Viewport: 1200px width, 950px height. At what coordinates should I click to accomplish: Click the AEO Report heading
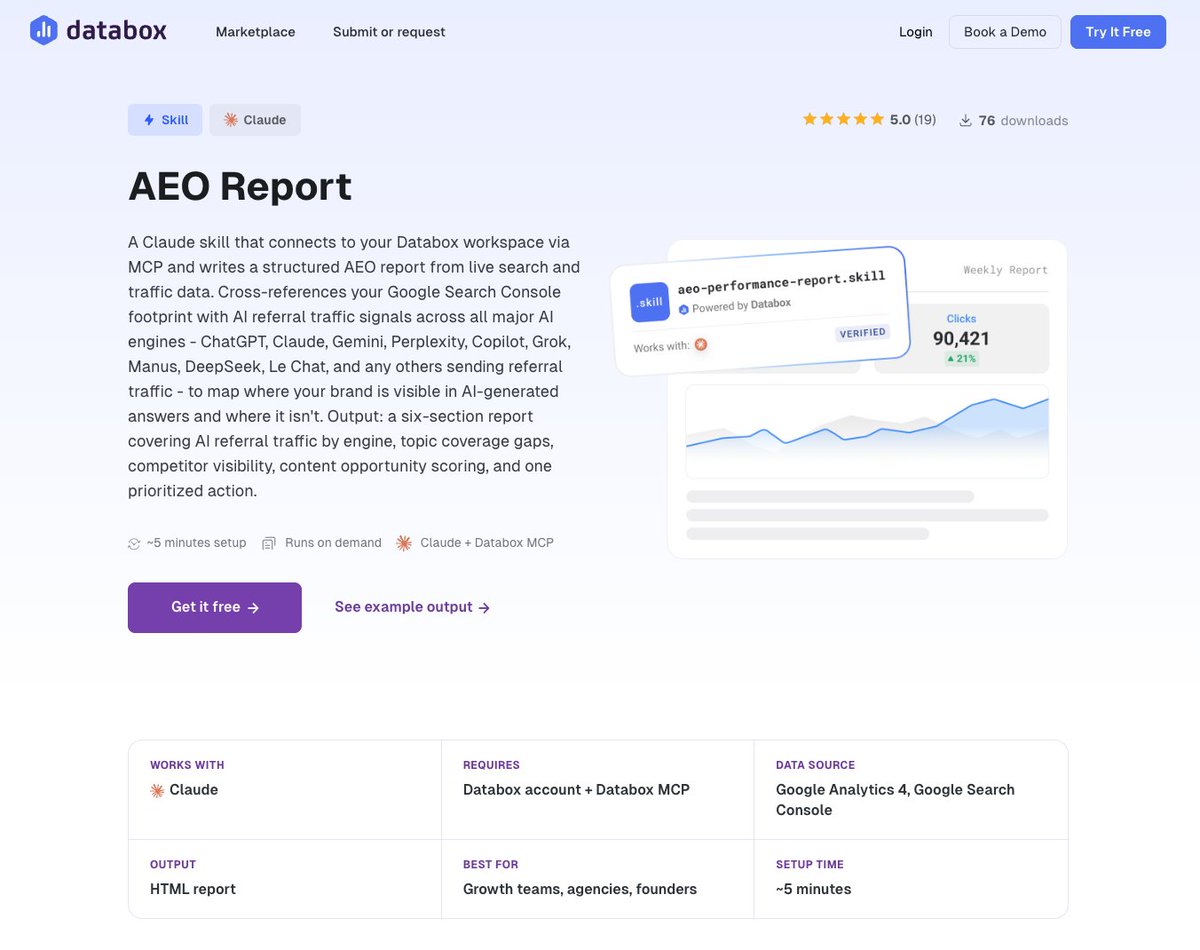coord(240,186)
